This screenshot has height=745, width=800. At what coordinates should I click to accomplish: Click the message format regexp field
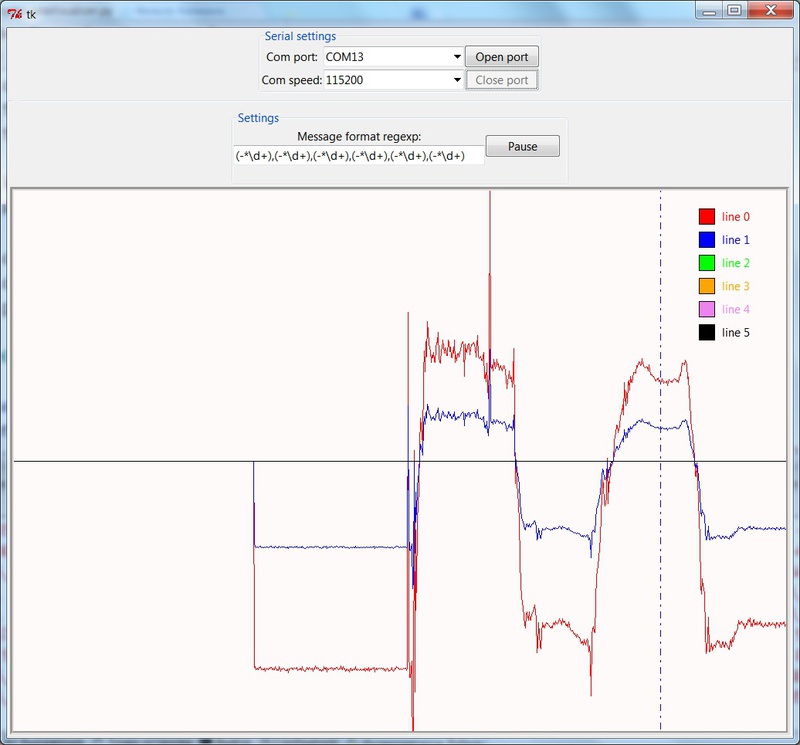tap(358, 156)
